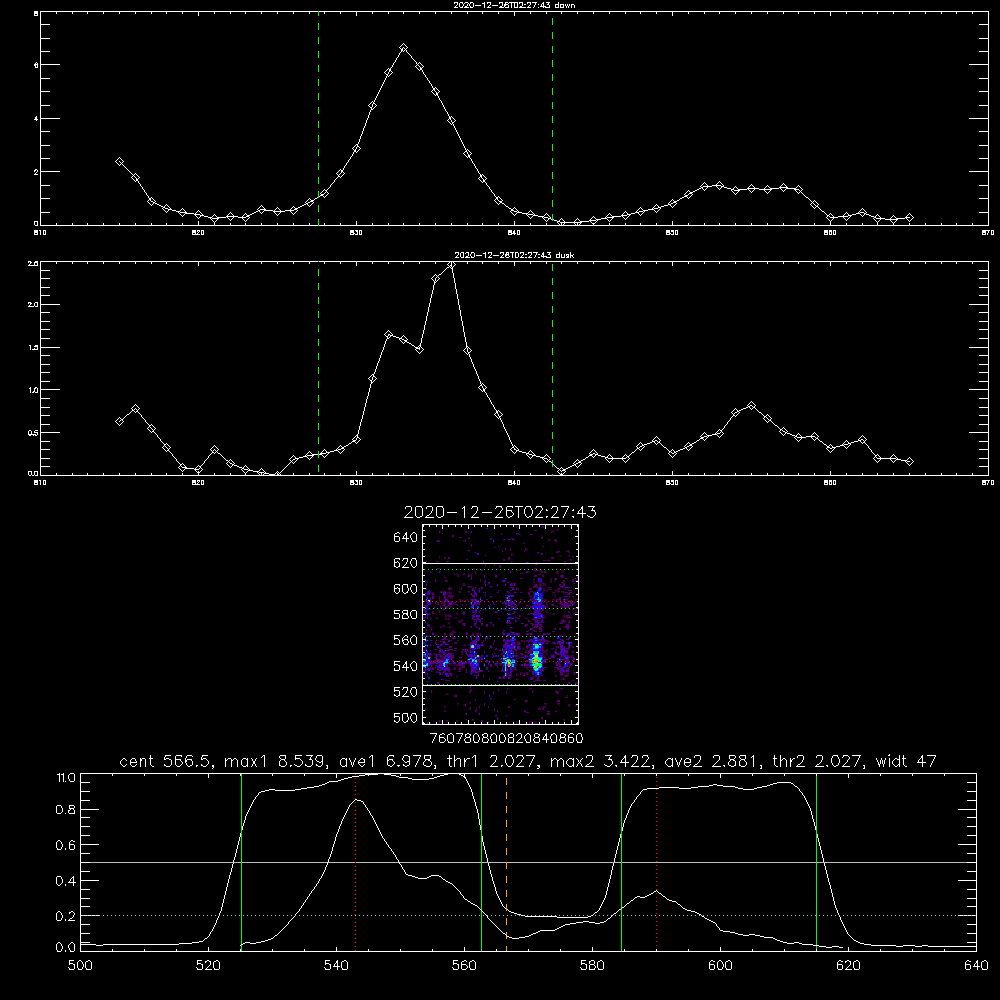Click the '600' label on heatmap y-axis
The height and width of the screenshot is (1000, 1000).
(x=405, y=589)
